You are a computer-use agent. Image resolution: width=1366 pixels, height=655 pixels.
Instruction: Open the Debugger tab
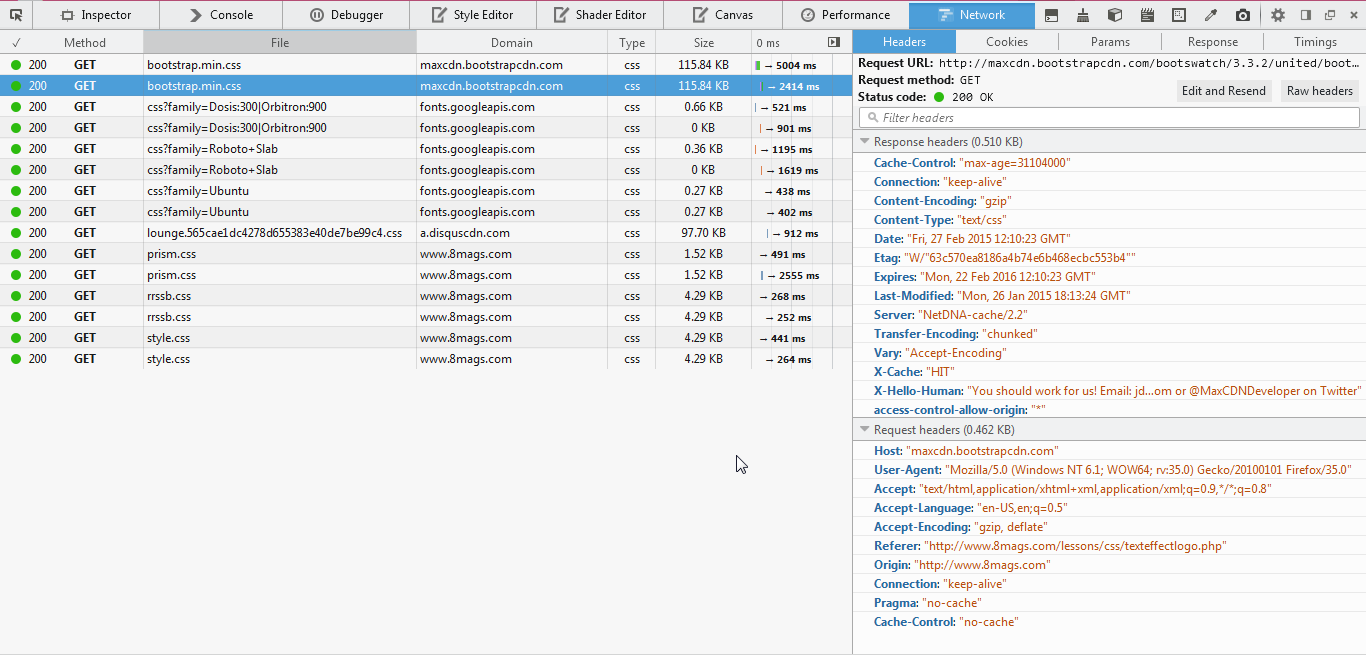click(346, 15)
